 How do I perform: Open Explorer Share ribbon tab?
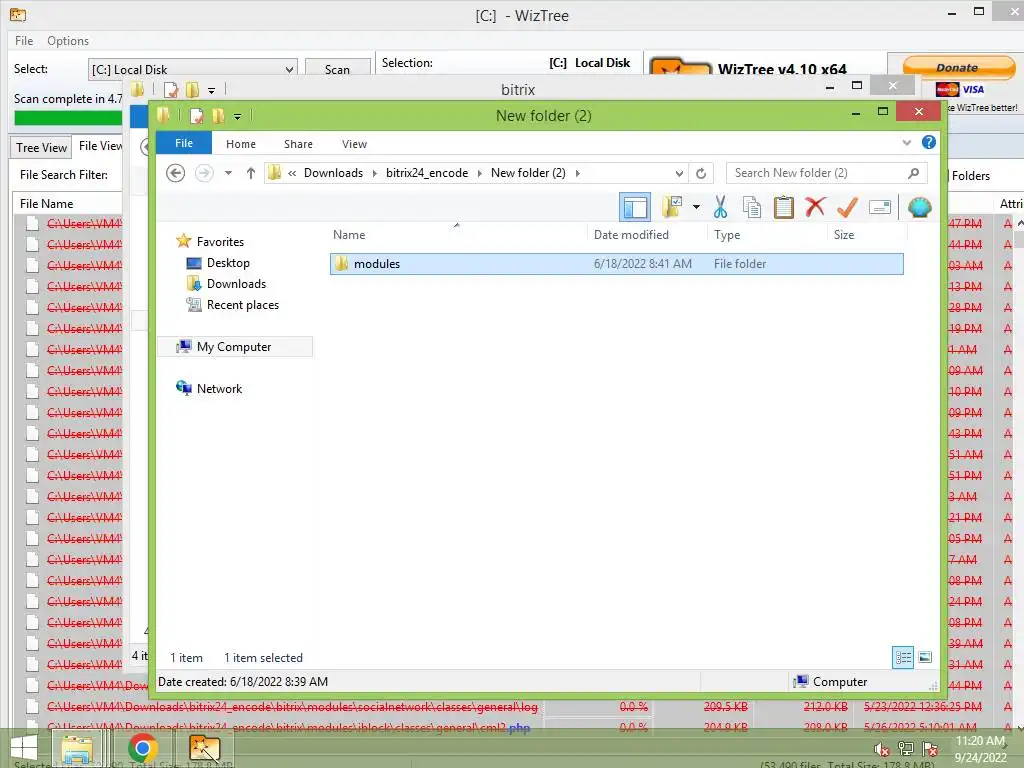298,144
